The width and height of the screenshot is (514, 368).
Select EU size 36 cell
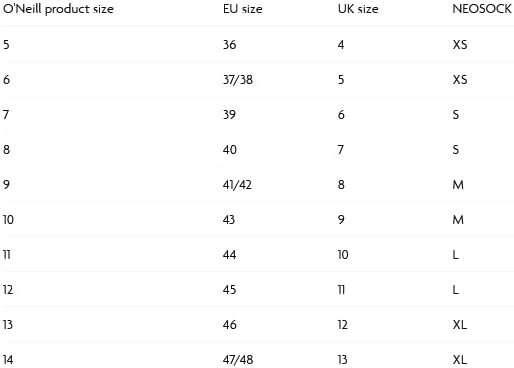coord(230,45)
